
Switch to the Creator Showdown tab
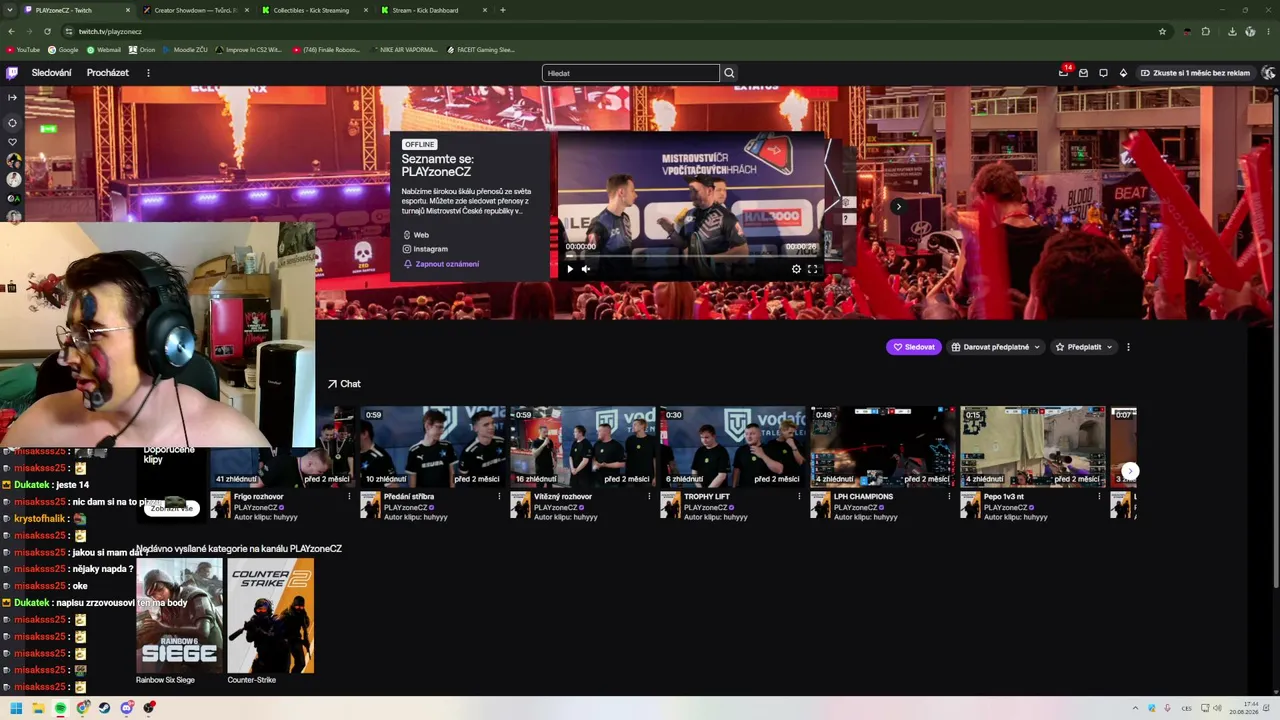(196, 10)
